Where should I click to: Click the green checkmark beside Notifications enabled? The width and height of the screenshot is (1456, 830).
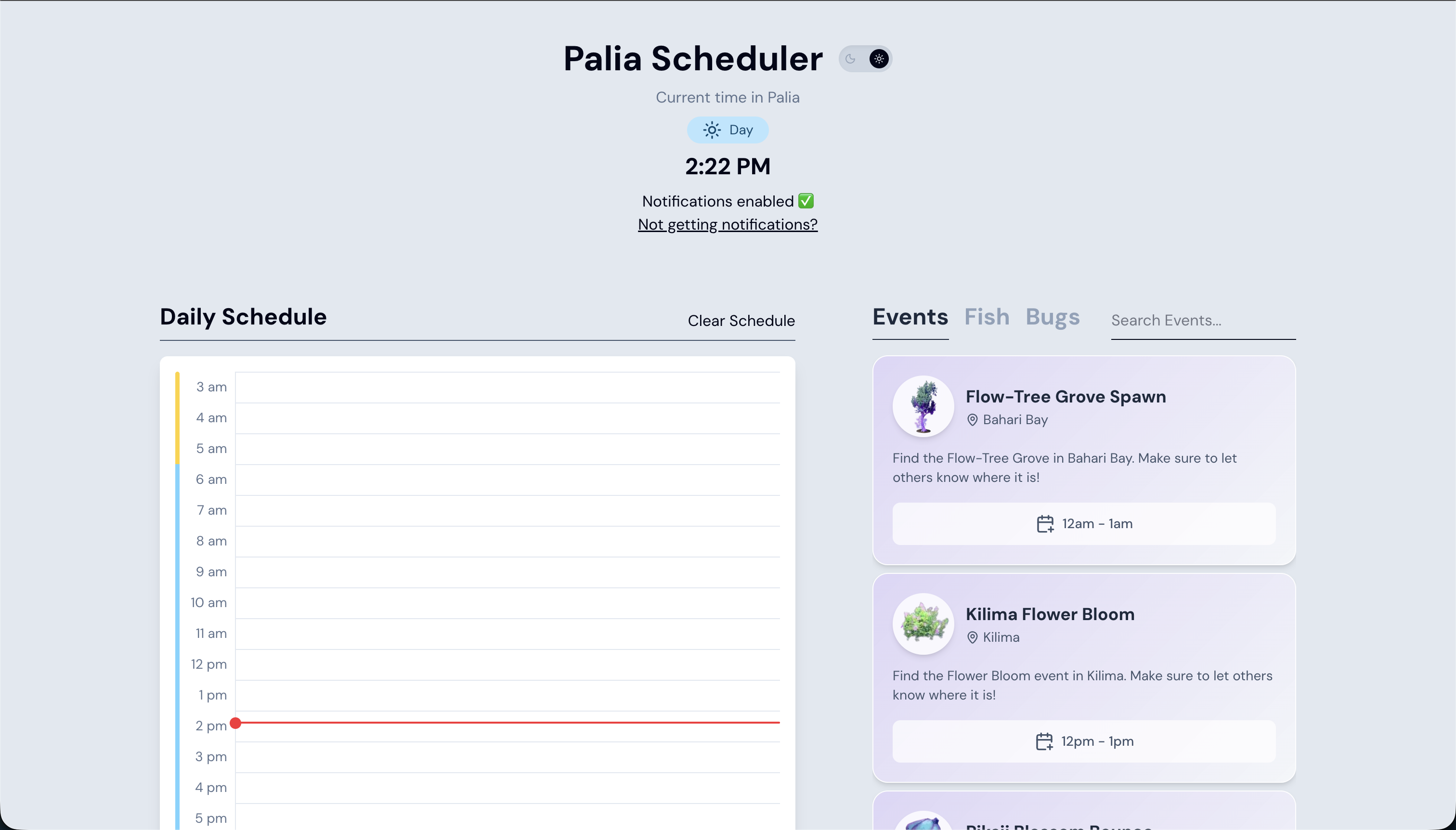(x=806, y=200)
